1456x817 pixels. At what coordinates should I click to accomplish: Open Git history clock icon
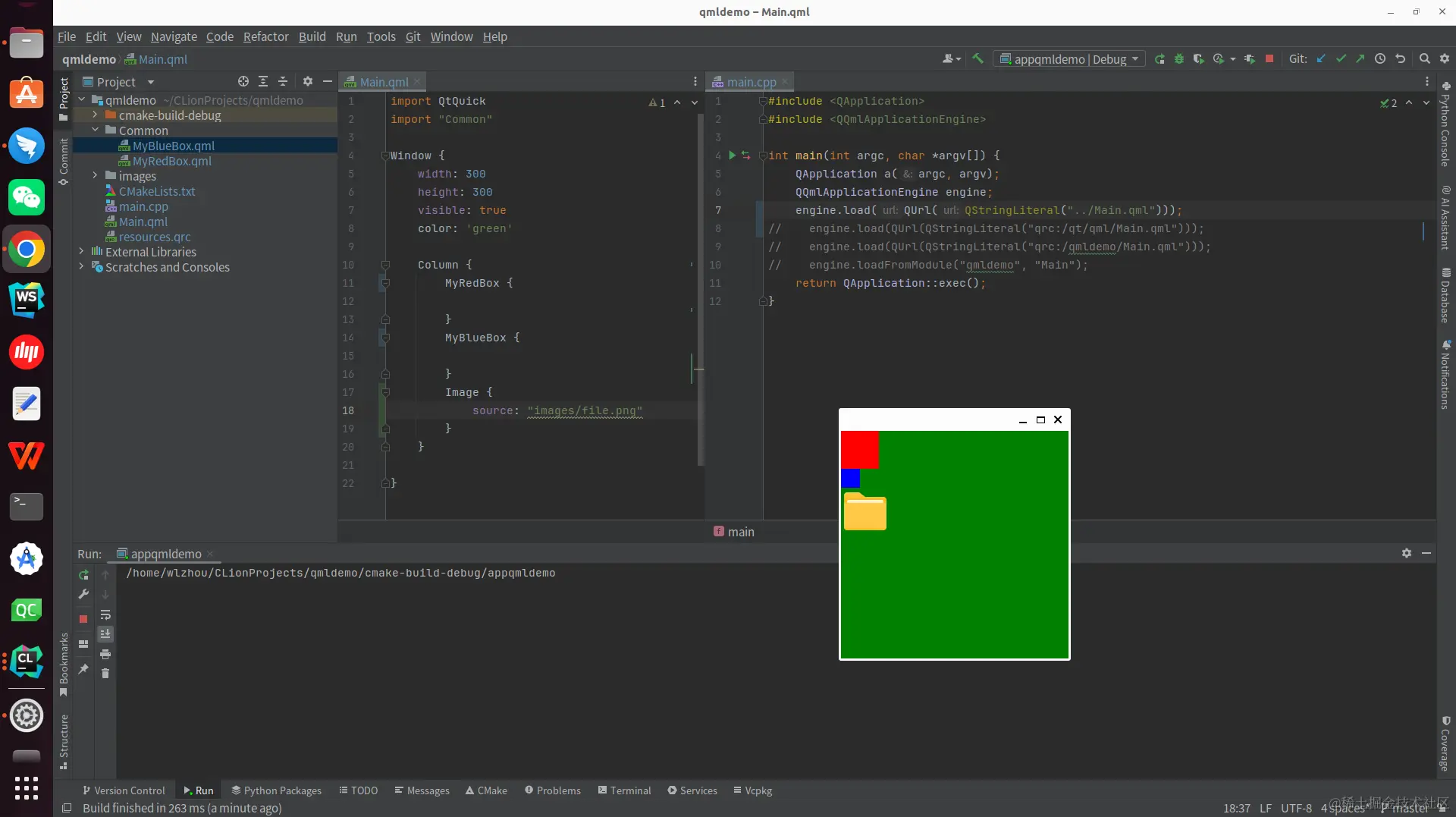pyautogui.click(x=1380, y=59)
